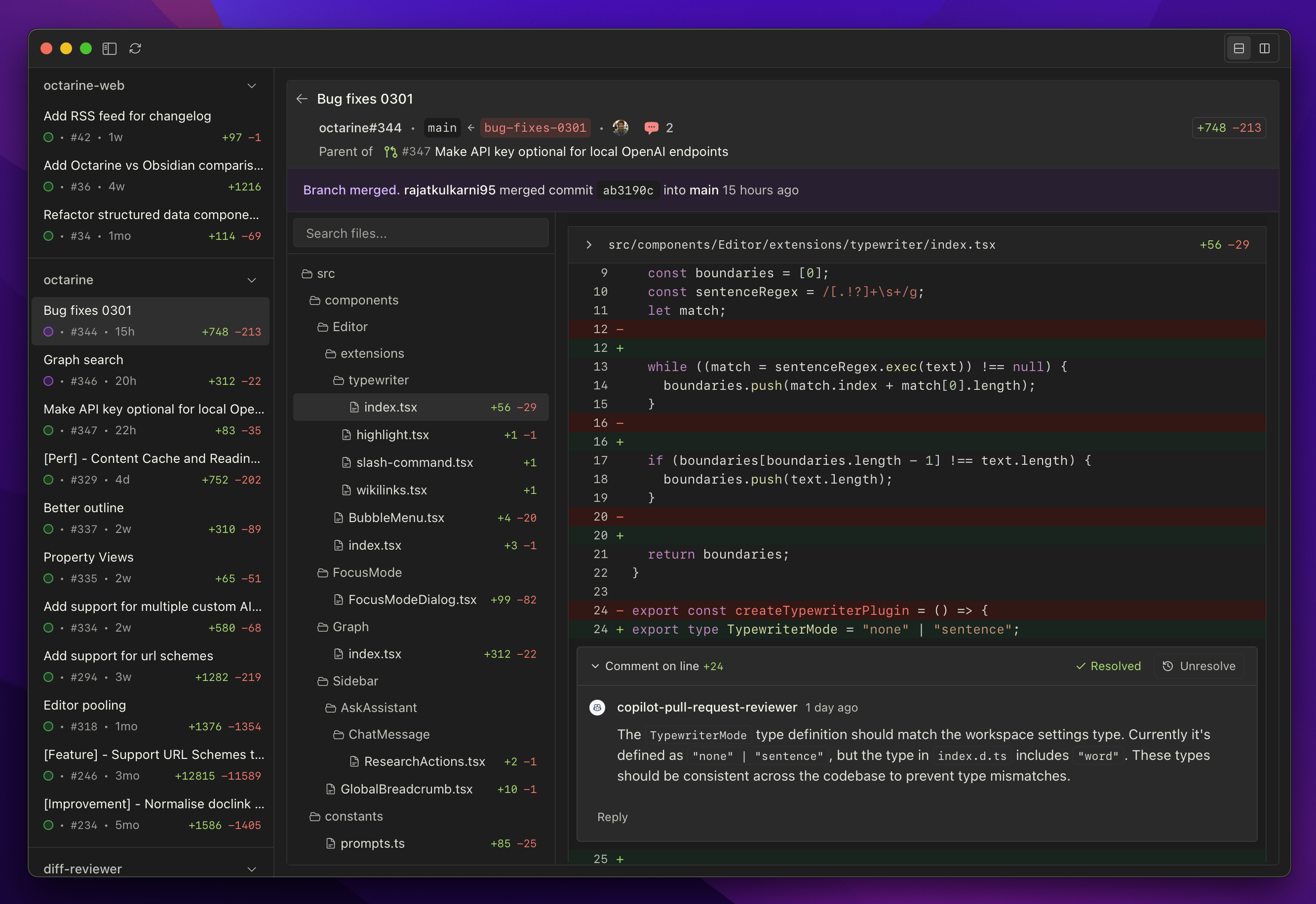Screen dimensions: 1316x904
Task: Open the commit ab3190c link
Action: tap(627, 190)
